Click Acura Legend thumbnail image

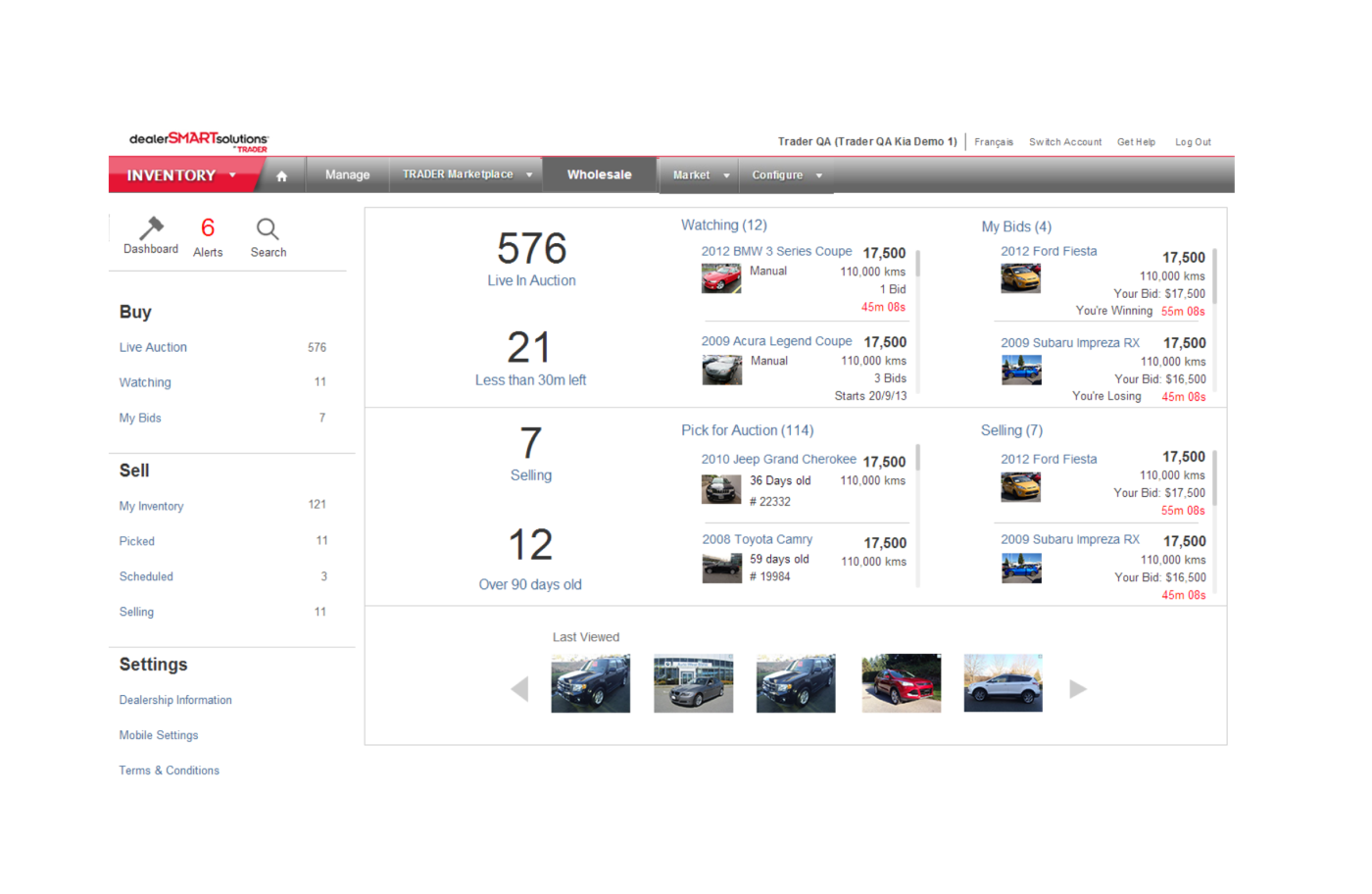point(721,370)
